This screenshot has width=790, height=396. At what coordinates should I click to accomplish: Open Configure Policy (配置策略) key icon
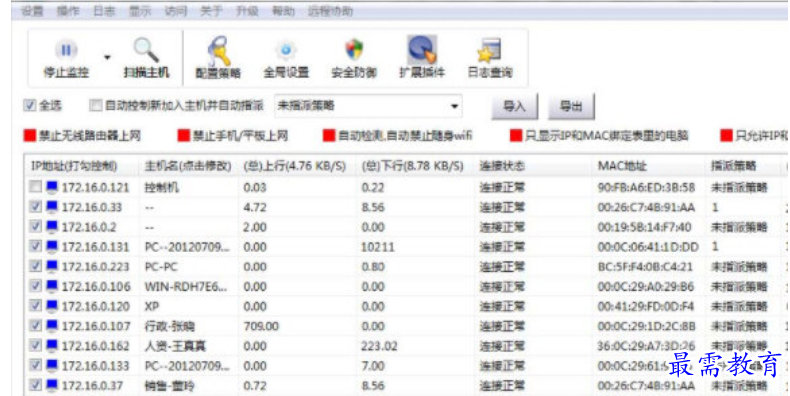(218, 50)
